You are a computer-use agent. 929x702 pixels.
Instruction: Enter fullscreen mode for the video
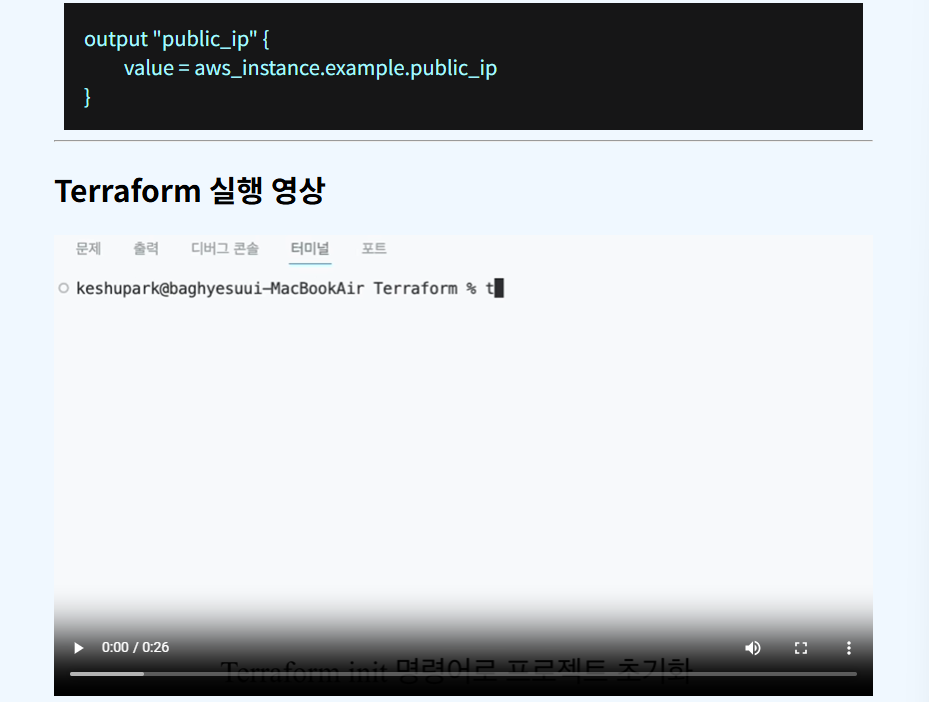point(800,648)
